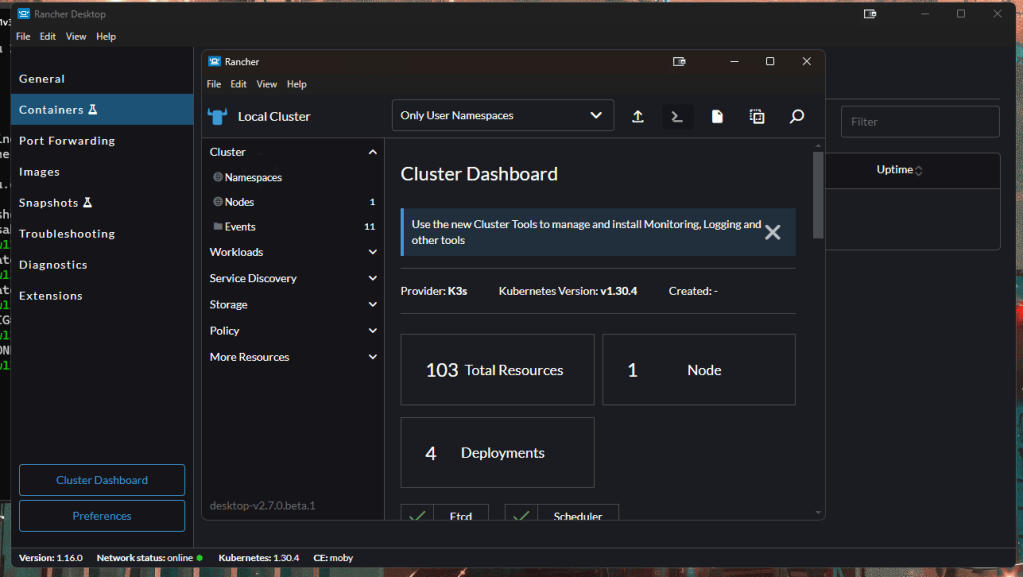Click the Nodes globe icon
This screenshot has width=1023, height=577.
pyautogui.click(x=218, y=202)
